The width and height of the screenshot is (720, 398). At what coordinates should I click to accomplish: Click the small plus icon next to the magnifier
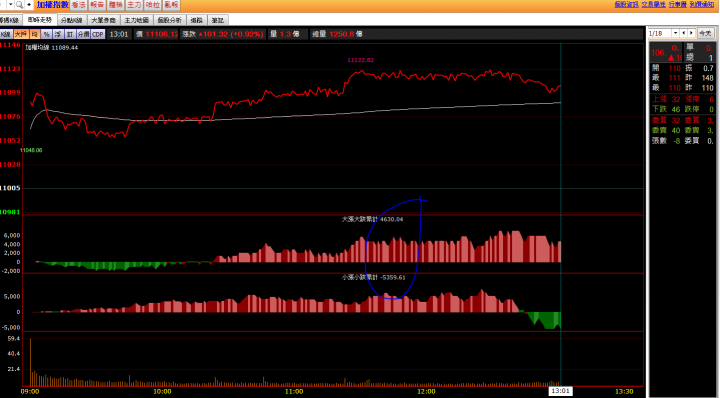[x=29, y=5]
